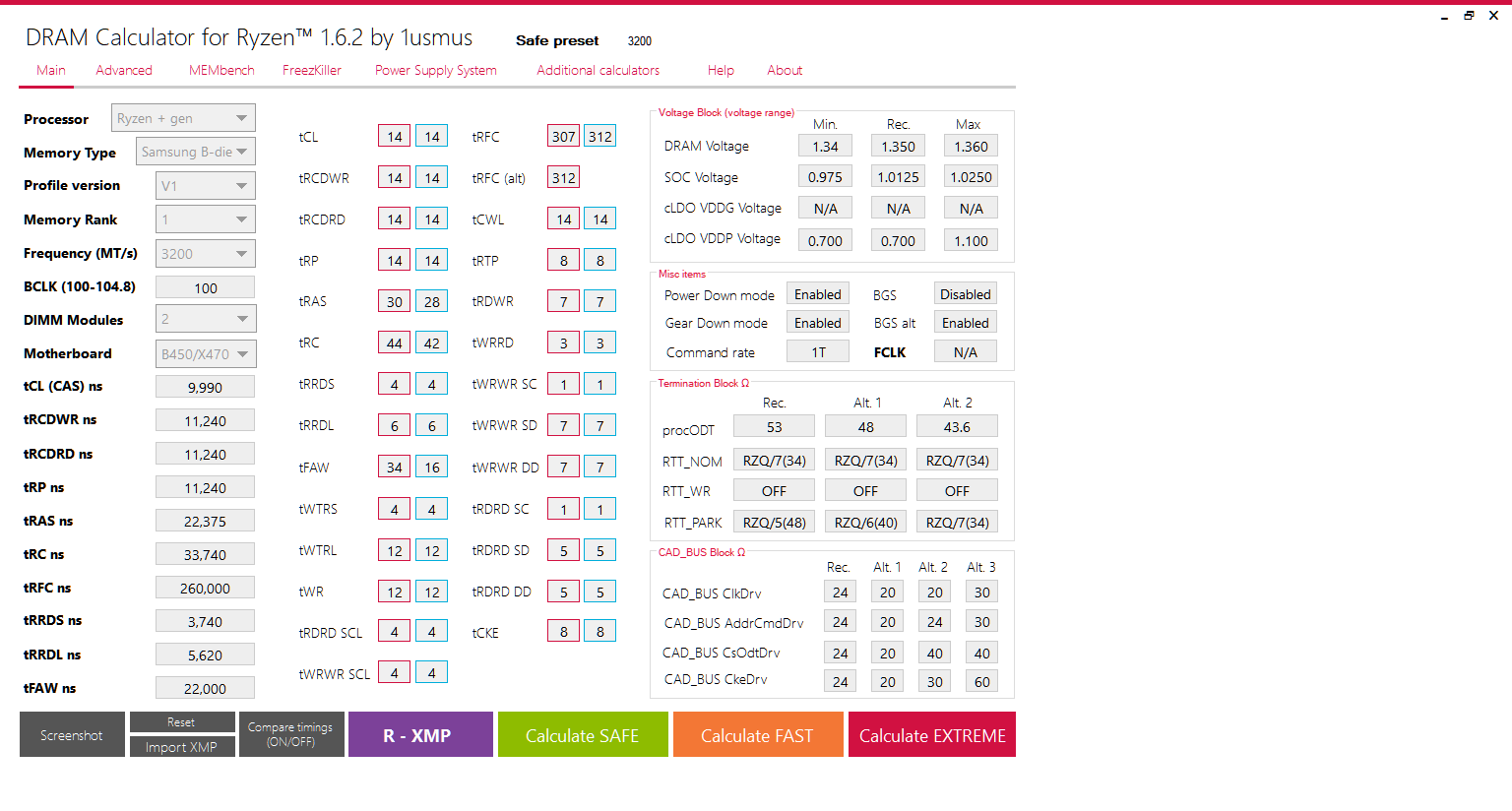This screenshot has width=1512, height=811.
Task: Select the Command rate 1T value
Action: 818,351
